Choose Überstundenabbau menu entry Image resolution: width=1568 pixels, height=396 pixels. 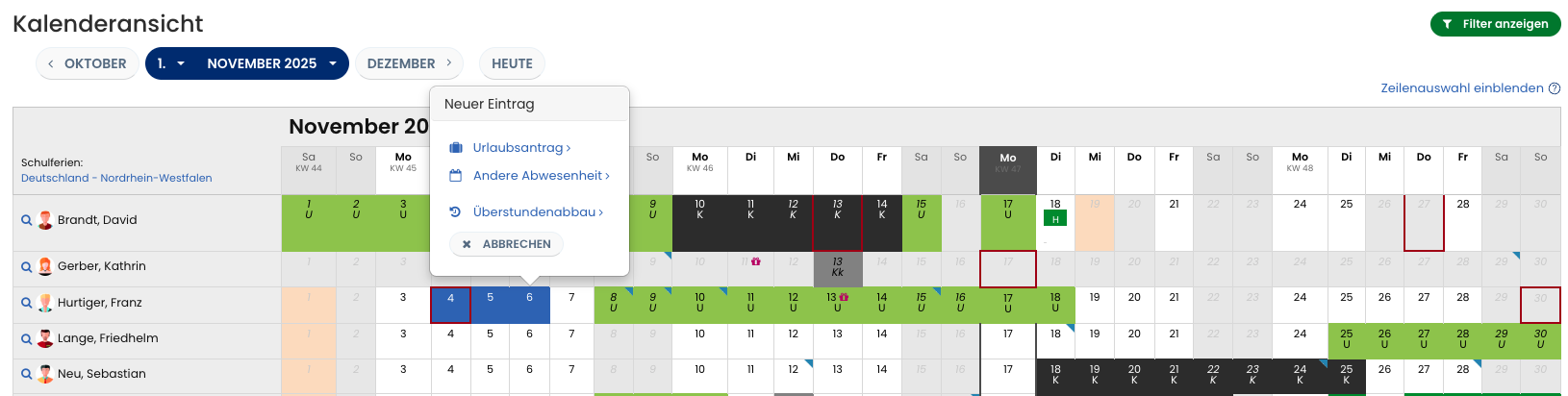[538, 212]
